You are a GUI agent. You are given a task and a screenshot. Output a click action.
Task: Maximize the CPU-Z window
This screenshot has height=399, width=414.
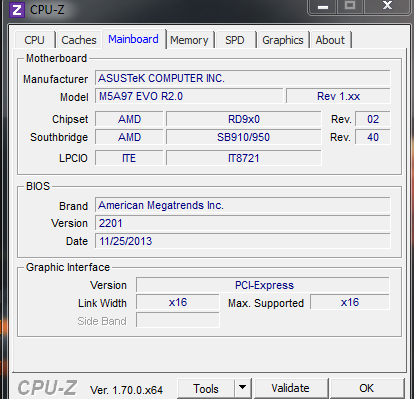pyautogui.click(x=350, y=6)
